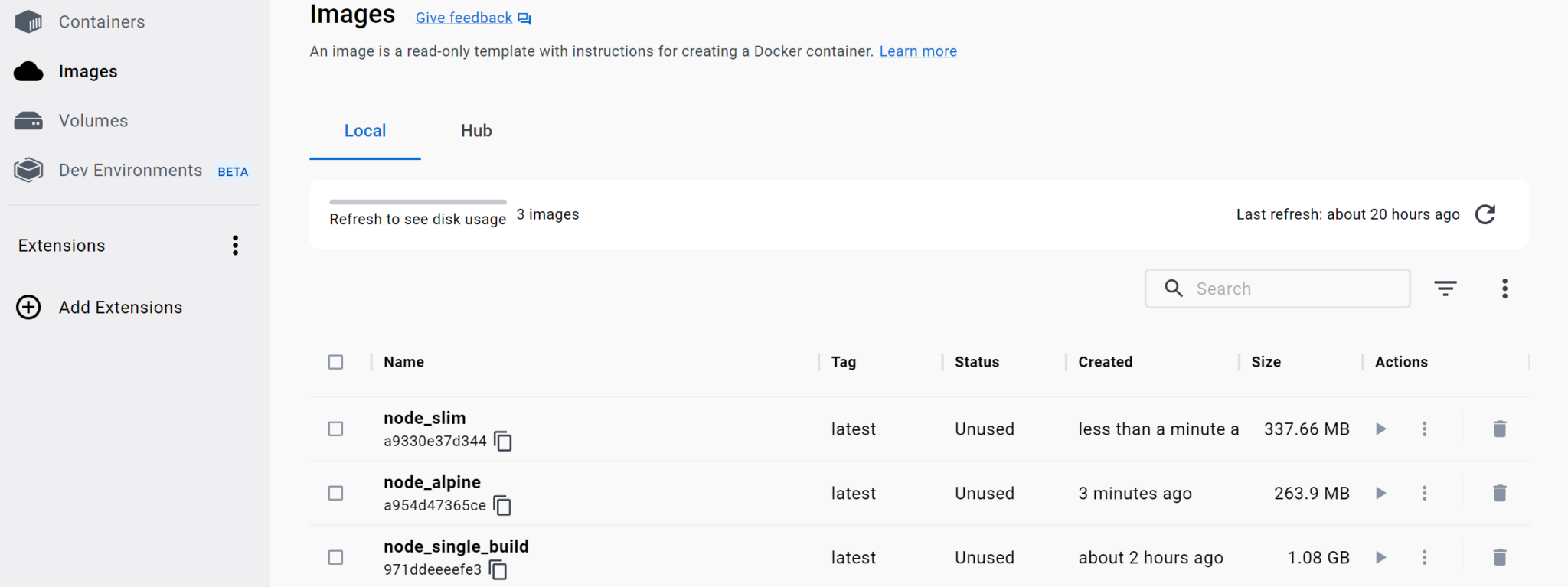Select the Local tab
The height and width of the screenshot is (587, 1568).
pyautogui.click(x=364, y=131)
